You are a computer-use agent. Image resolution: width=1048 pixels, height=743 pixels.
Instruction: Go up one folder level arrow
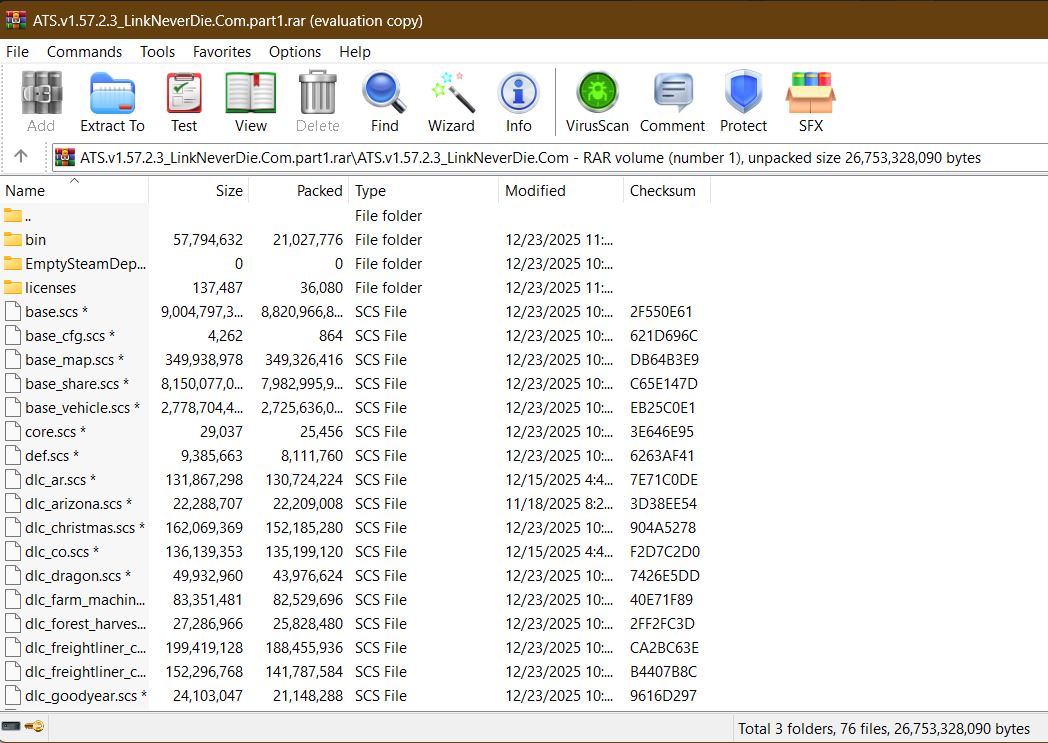tap(20, 157)
